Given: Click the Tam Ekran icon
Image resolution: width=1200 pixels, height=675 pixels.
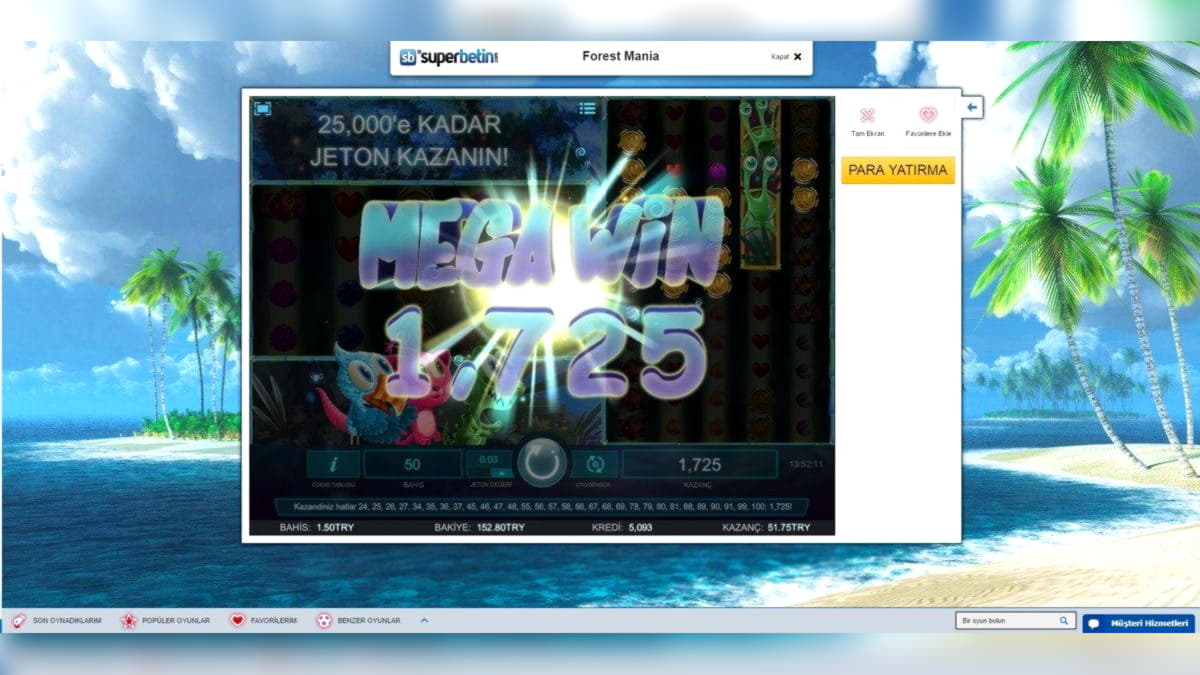Looking at the screenshot, I should pyautogui.click(x=867, y=115).
